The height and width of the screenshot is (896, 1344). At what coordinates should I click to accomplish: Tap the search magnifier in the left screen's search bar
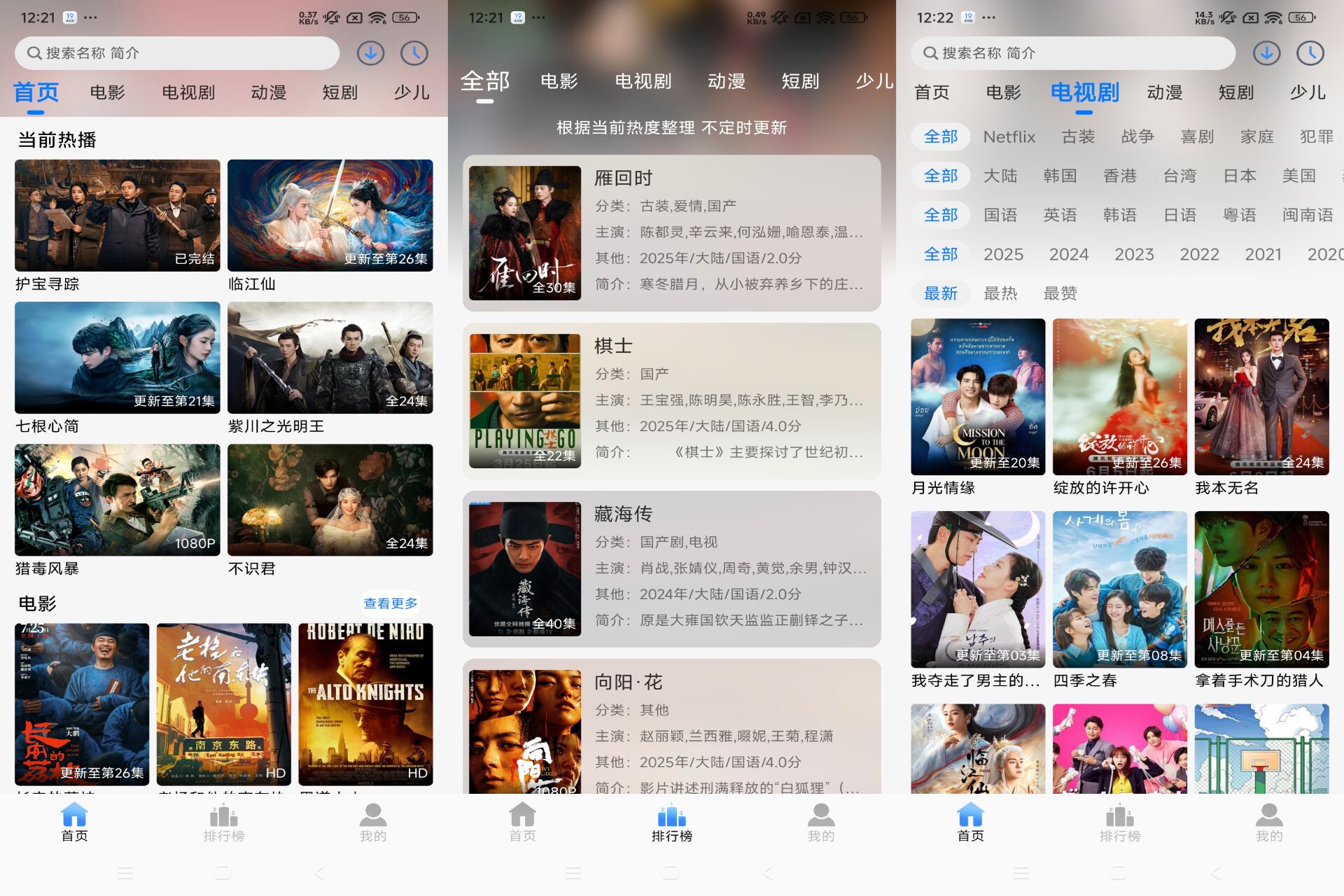tap(34, 53)
